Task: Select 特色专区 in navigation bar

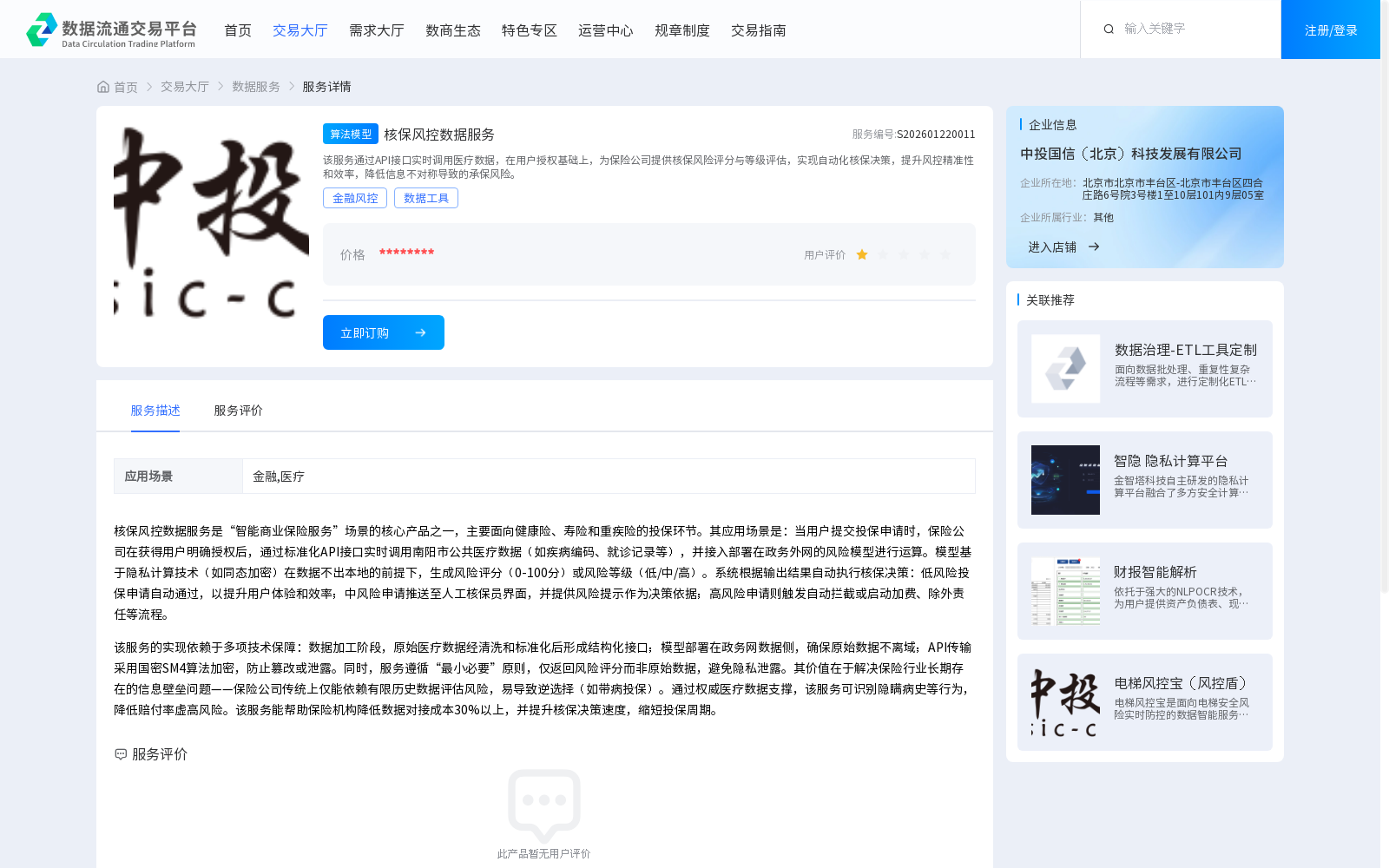Action: pos(530,30)
